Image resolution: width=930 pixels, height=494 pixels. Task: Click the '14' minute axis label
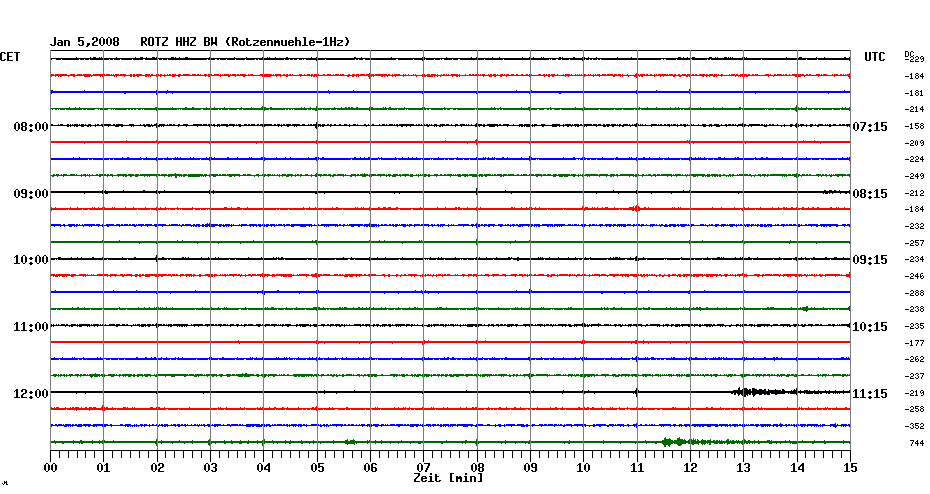[797, 467]
